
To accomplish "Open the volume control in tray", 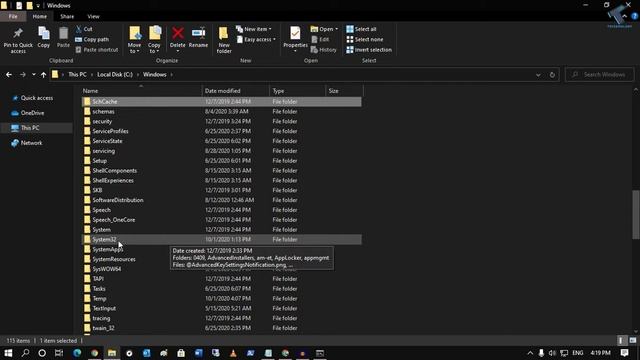I will 552,353.
